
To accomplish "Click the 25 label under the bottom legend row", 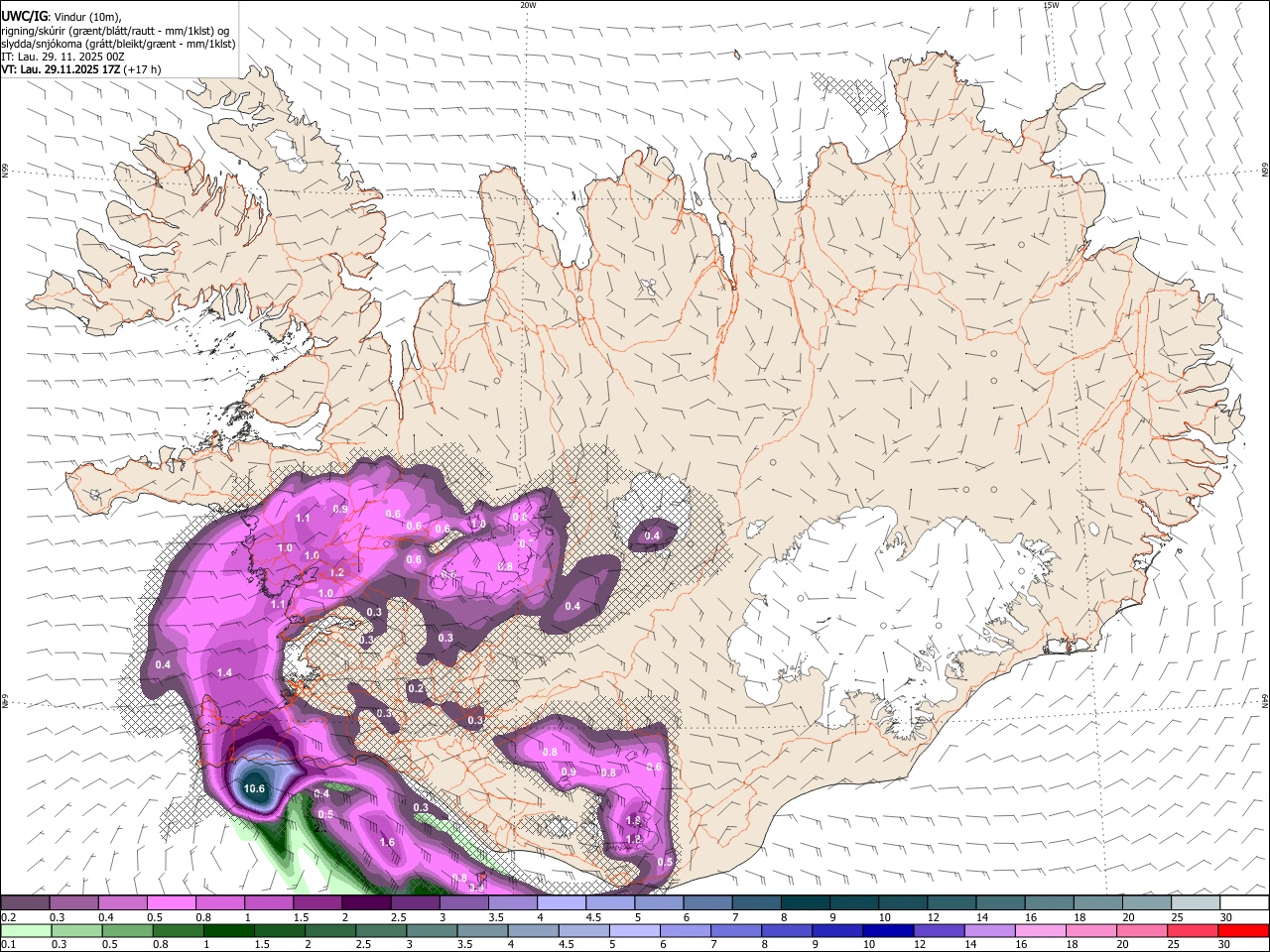I will 1172,945.
